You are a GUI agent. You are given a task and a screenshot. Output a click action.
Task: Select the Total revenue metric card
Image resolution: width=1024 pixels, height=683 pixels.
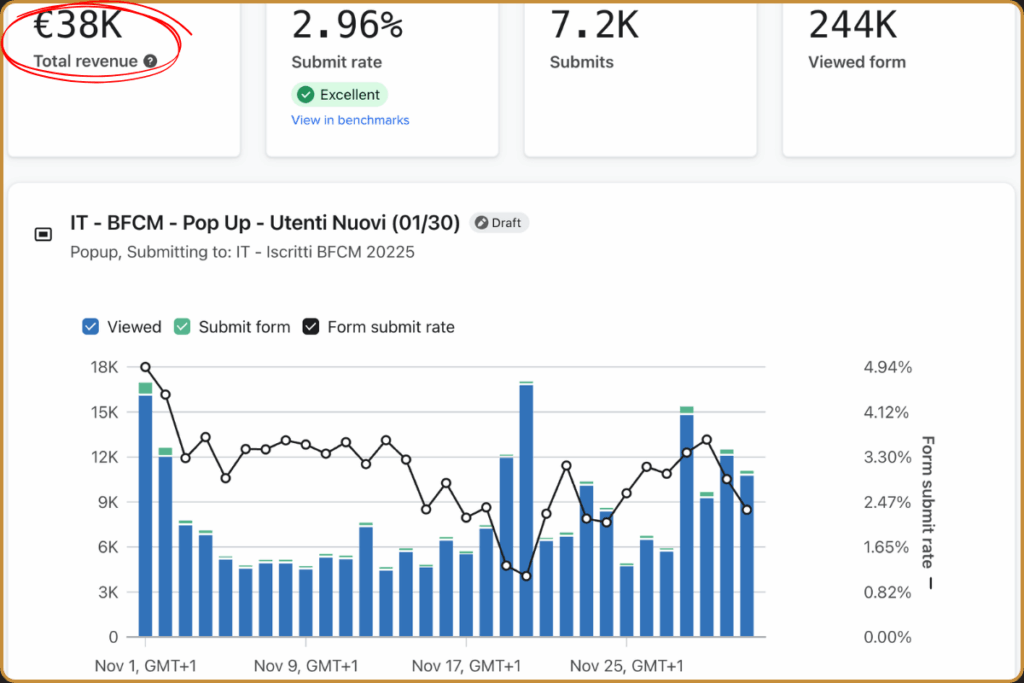point(123,78)
